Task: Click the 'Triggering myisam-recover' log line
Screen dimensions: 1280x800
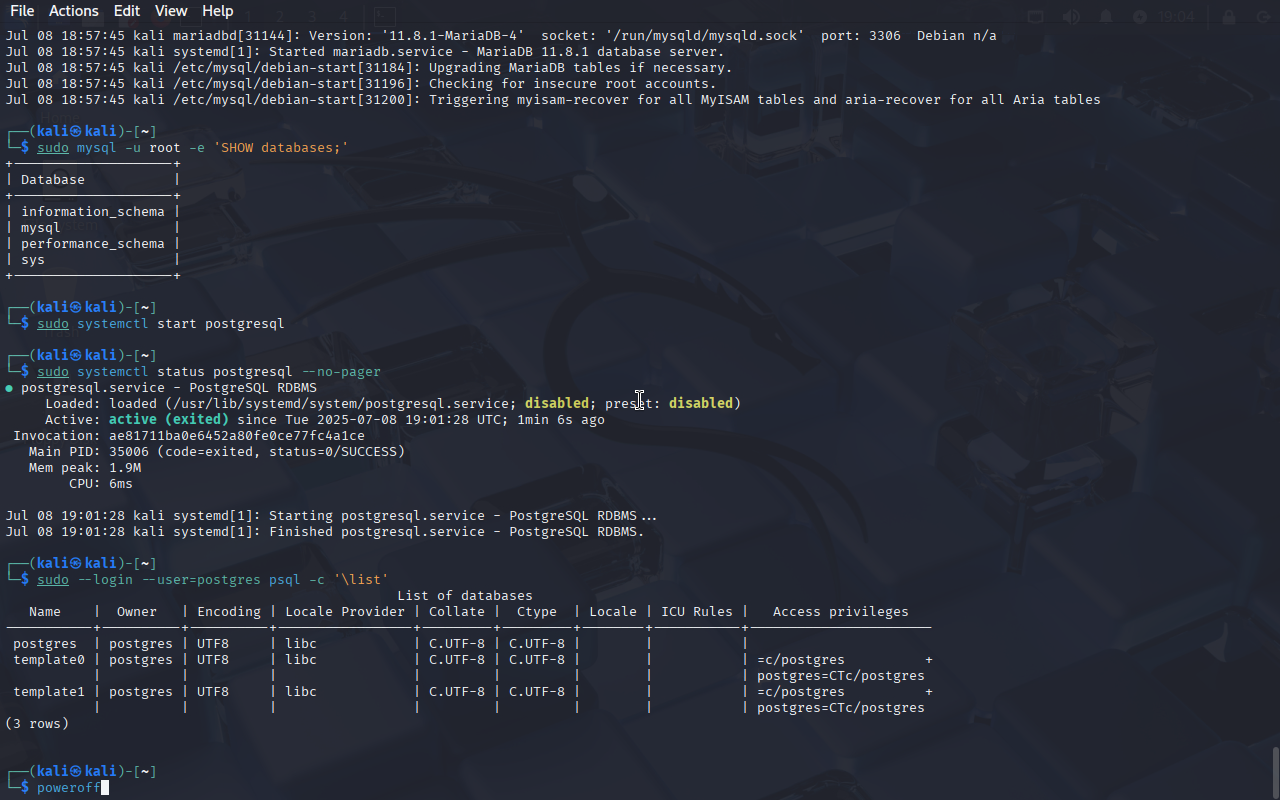Action: 553,100
